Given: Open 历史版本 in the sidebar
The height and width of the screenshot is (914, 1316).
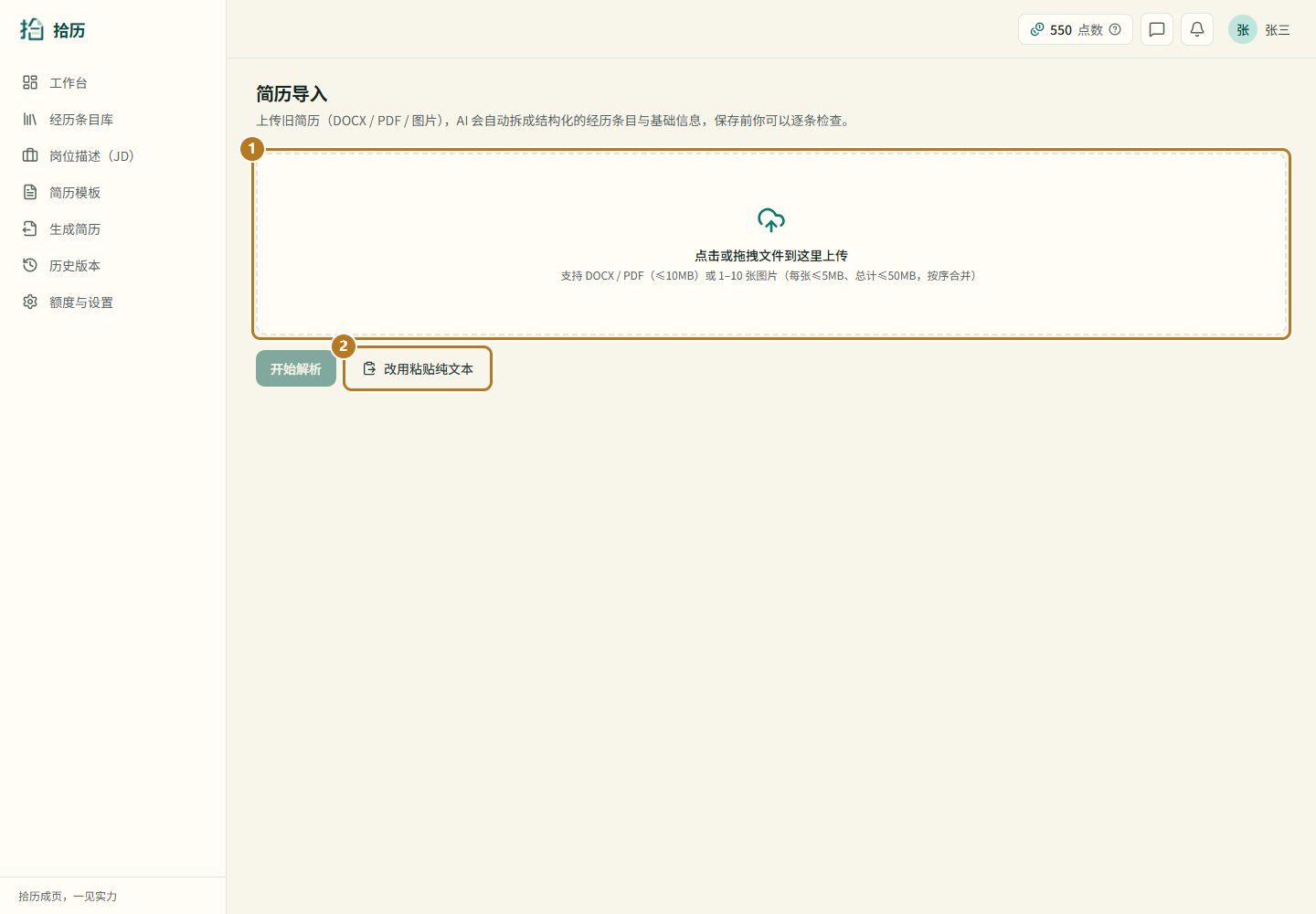Looking at the screenshot, I should pyautogui.click(x=113, y=265).
